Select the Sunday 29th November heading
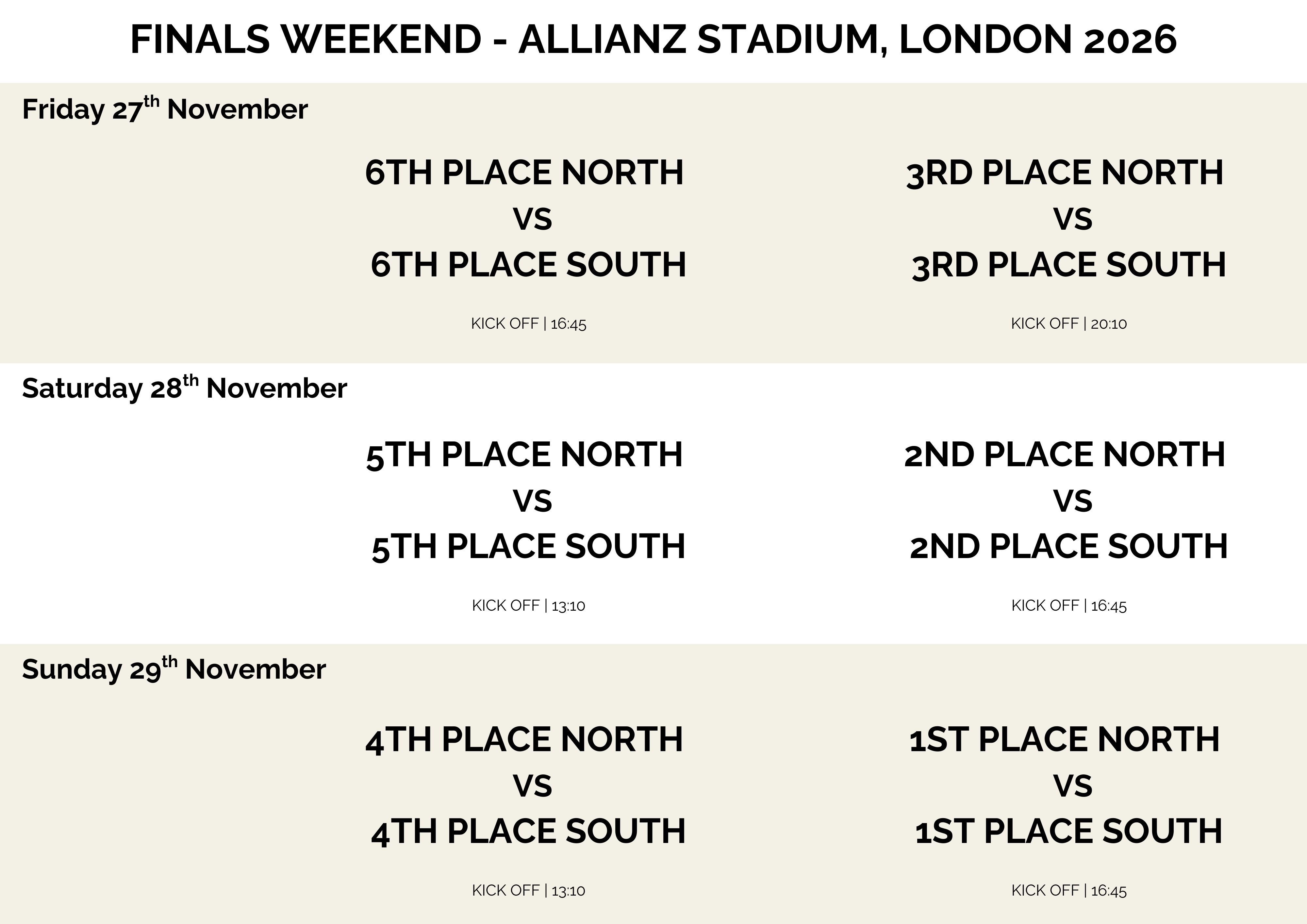 tap(174, 669)
